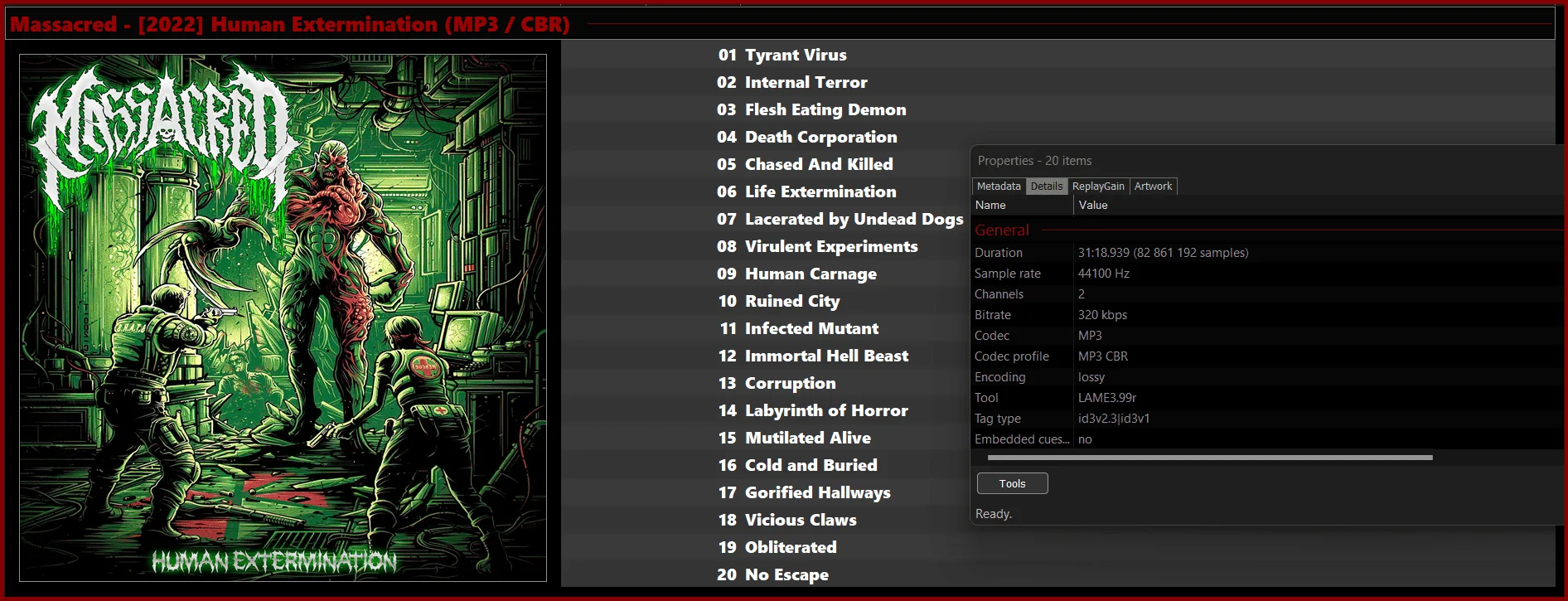This screenshot has width=1568, height=601.
Task: Click the Value column header
Action: click(x=1318, y=205)
